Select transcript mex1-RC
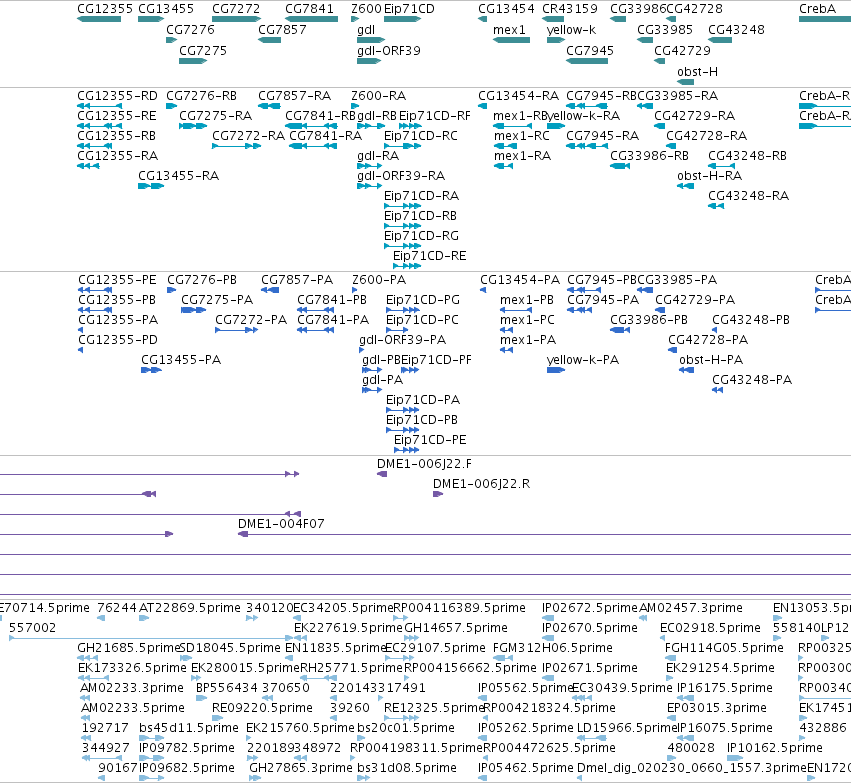851x783 pixels. (522, 136)
